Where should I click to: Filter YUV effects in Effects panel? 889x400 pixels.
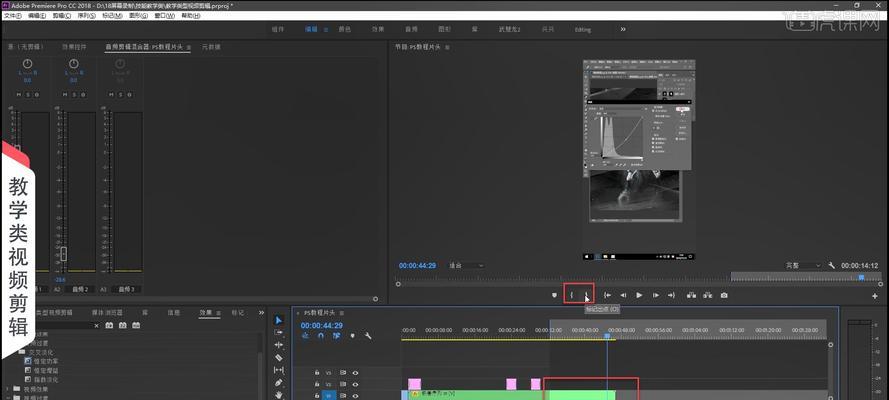pos(136,325)
